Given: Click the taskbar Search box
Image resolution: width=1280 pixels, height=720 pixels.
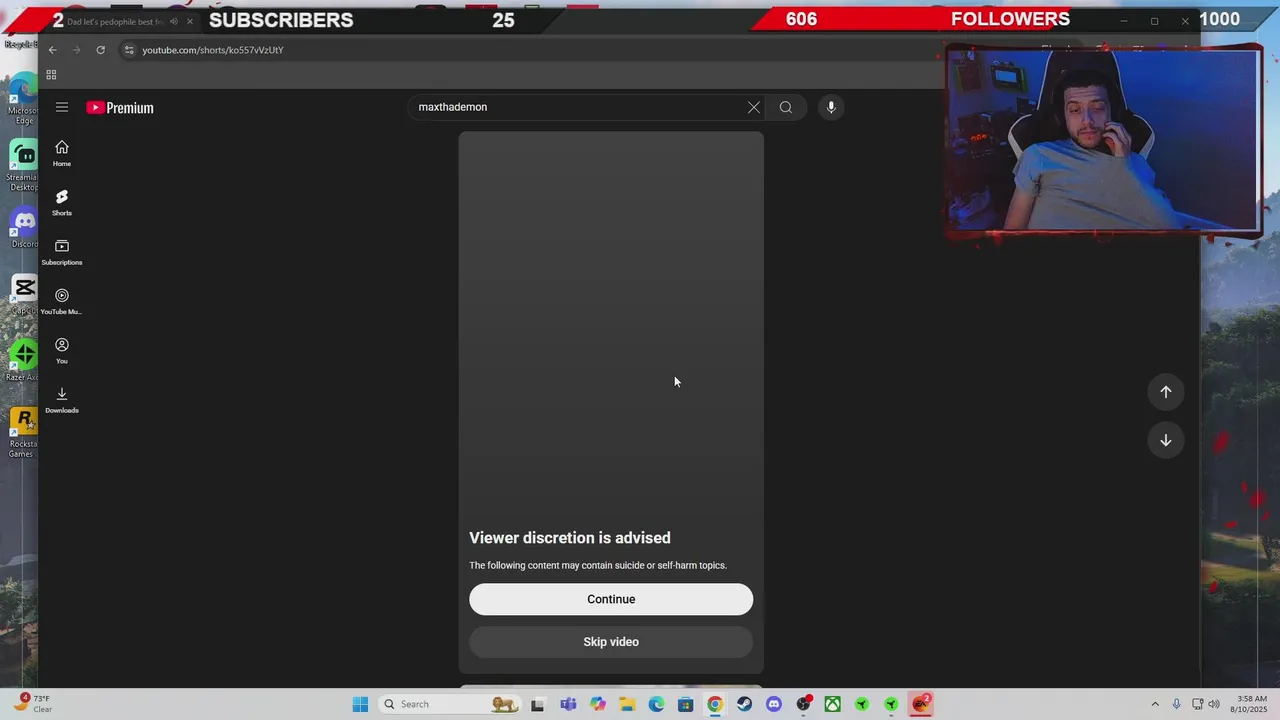Looking at the screenshot, I should tap(450, 704).
